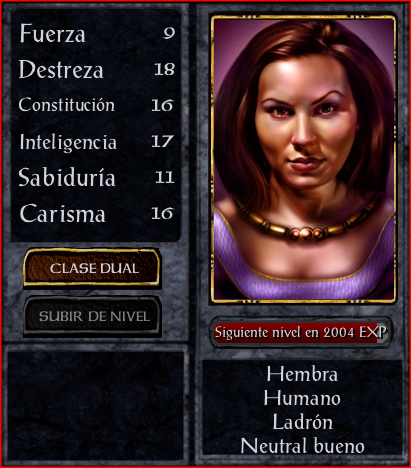Image resolution: width=411 pixels, height=468 pixels.
Task: Click the Humano race text
Action: tap(302, 398)
